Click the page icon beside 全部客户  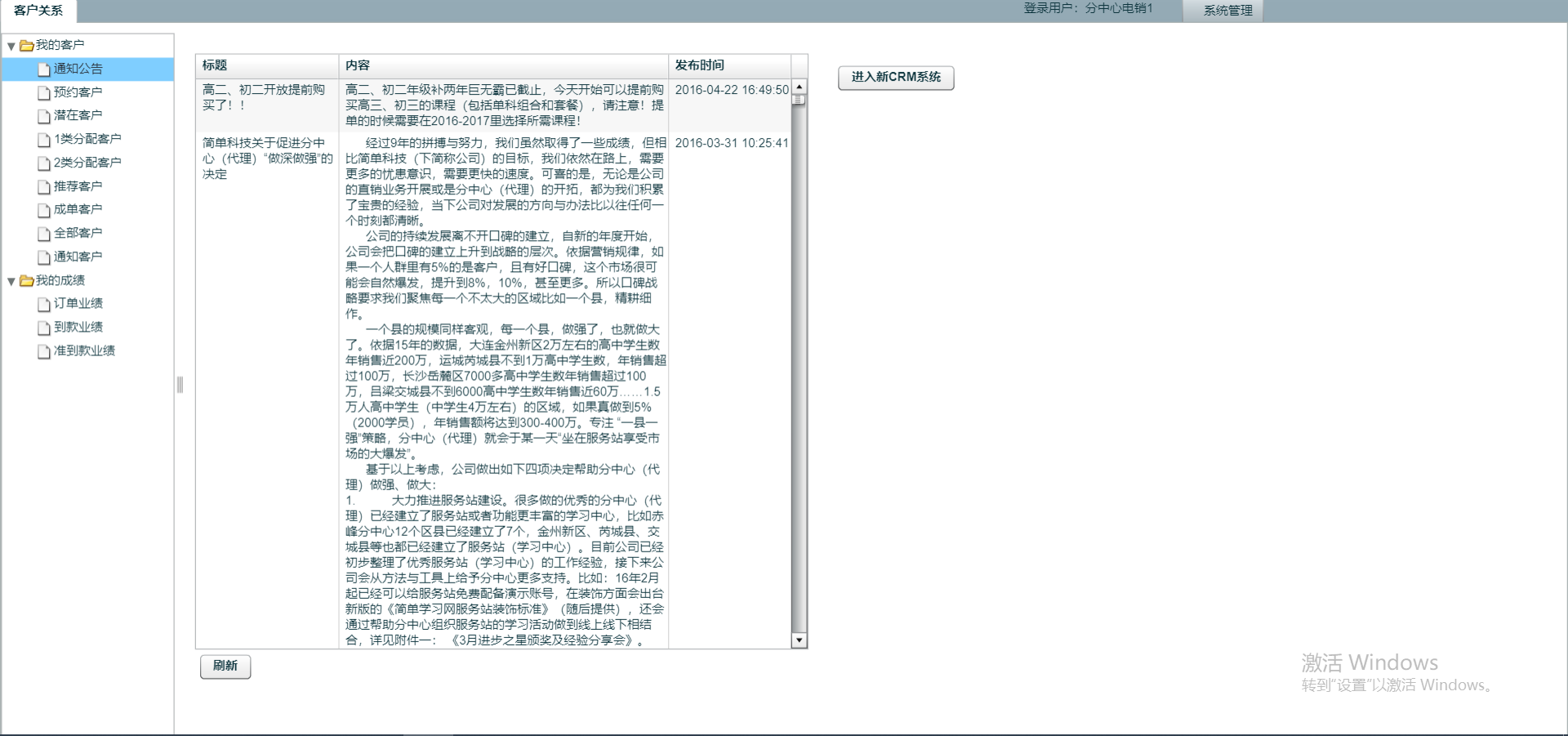coord(44,234)
